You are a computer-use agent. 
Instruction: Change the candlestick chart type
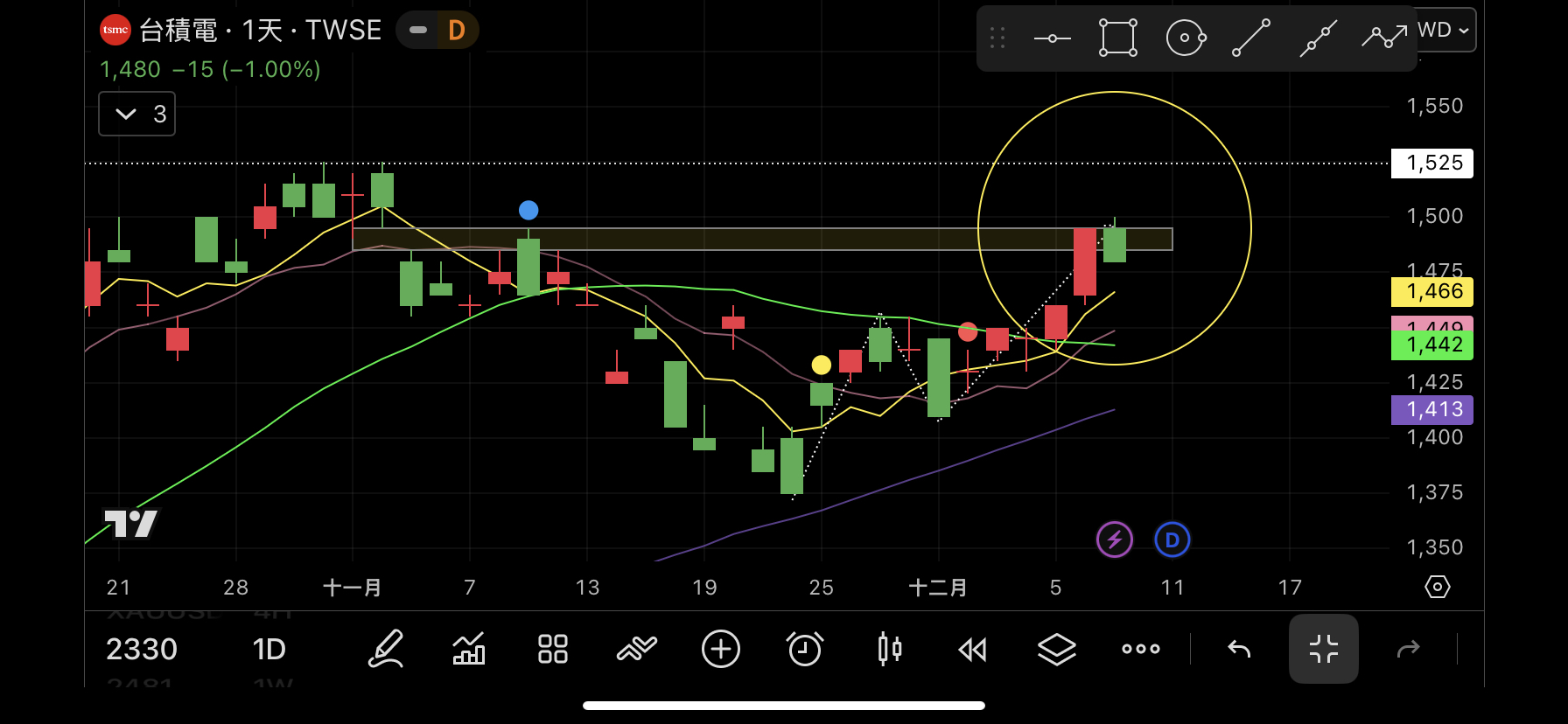[x=889, y=649]
